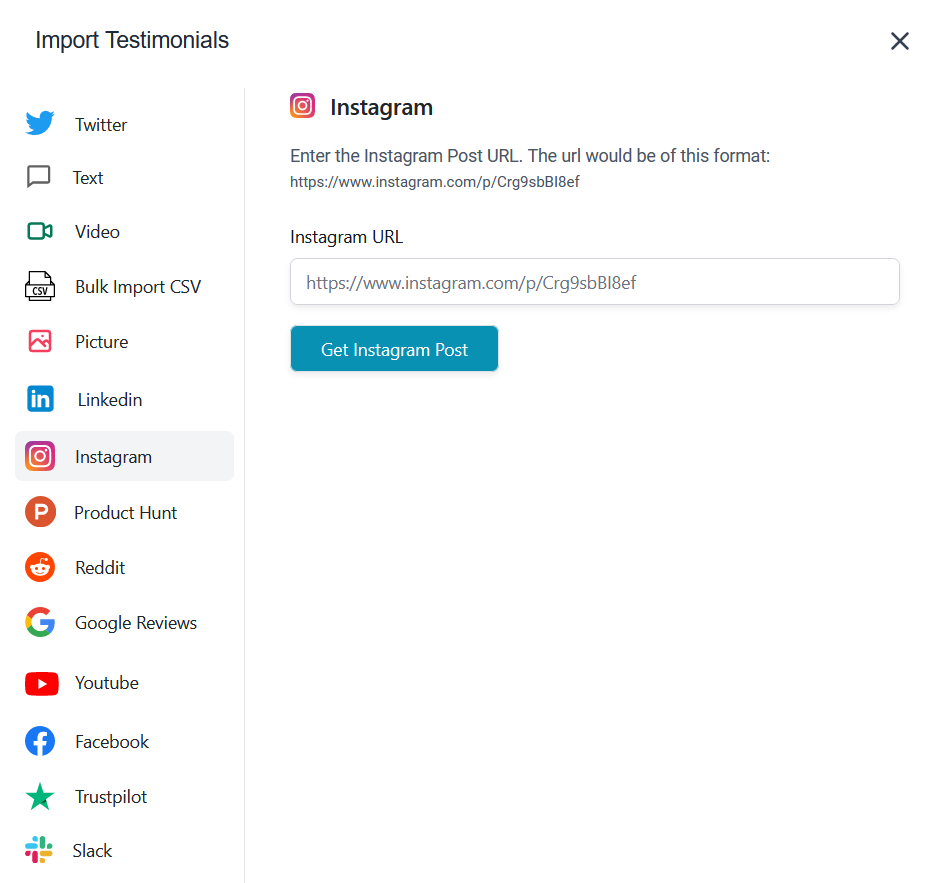Select the LinkedIn logo icon
Viewport: 949px width, 883px height.
click(40, 399)
